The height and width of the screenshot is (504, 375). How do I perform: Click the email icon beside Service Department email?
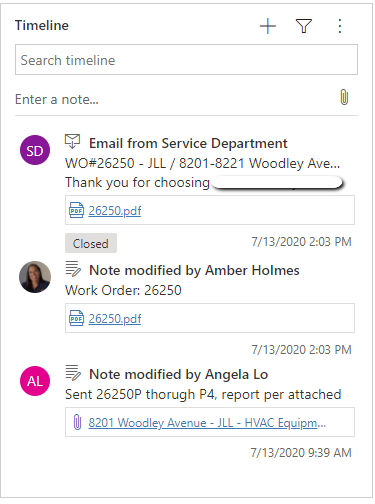[72, 141]
